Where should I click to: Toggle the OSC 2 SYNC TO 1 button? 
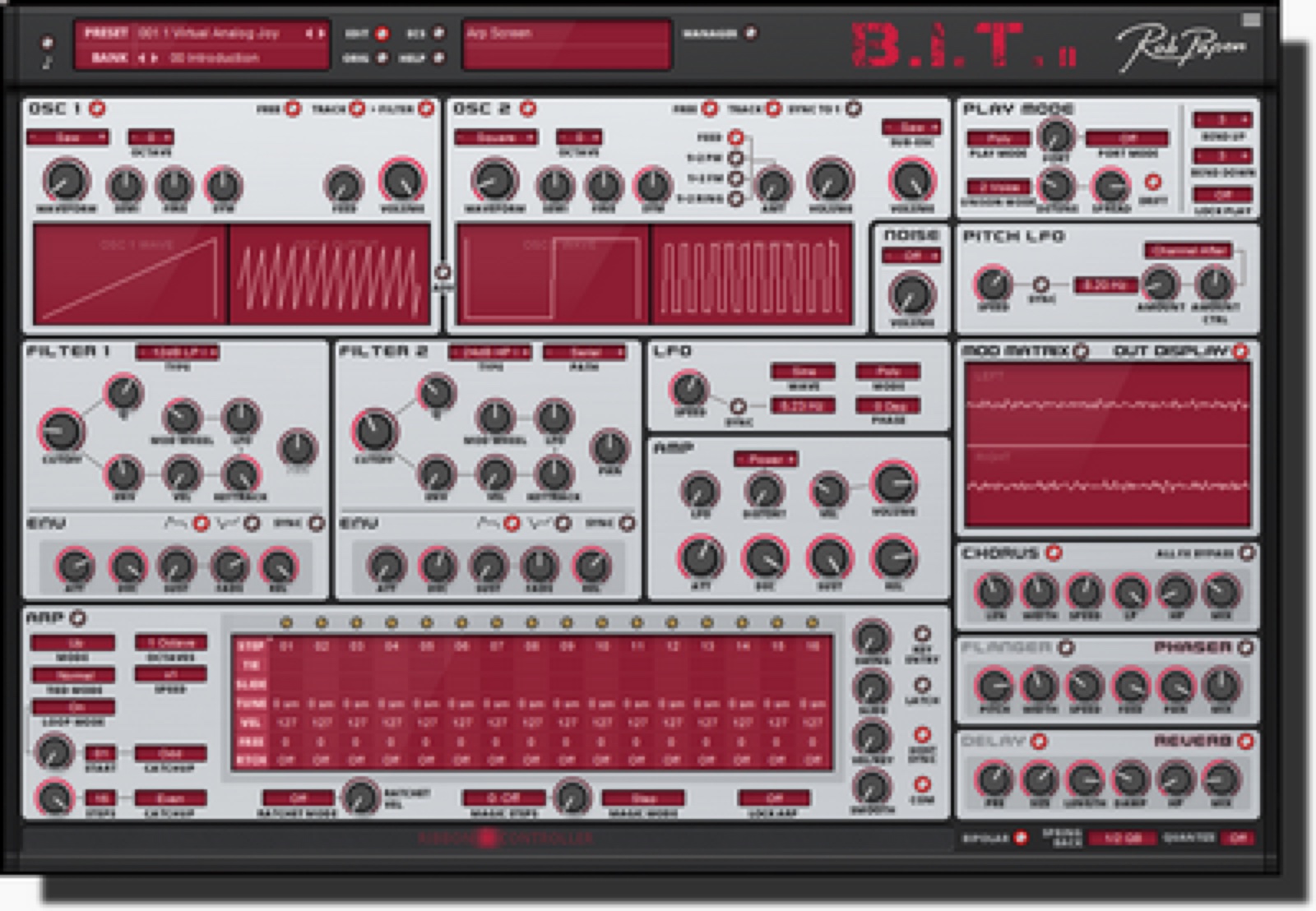pos(854,109)
